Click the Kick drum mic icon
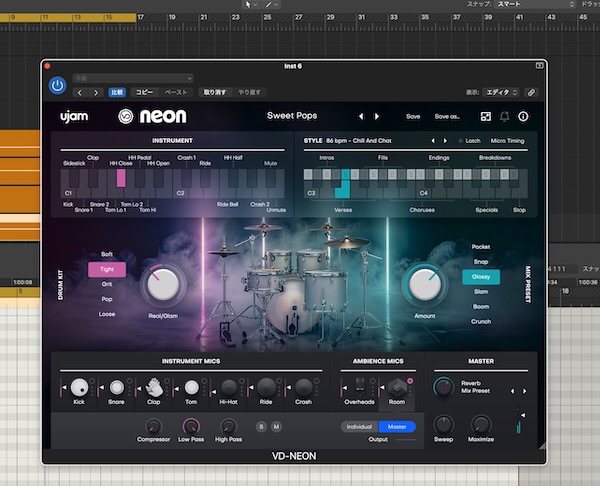 click(x=79, y=387)
